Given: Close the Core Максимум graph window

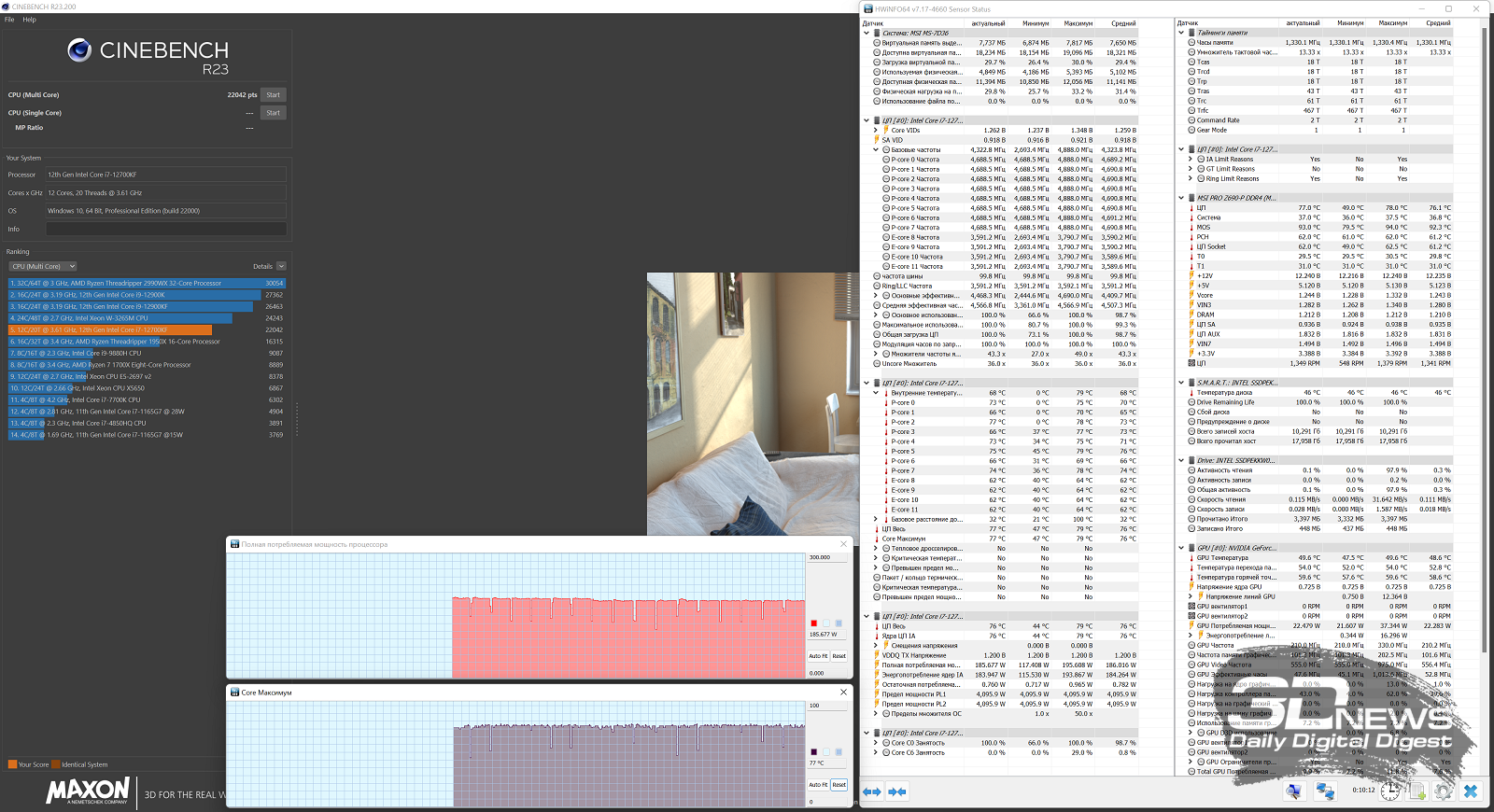Looking at the screenshot, I should 843,693.
